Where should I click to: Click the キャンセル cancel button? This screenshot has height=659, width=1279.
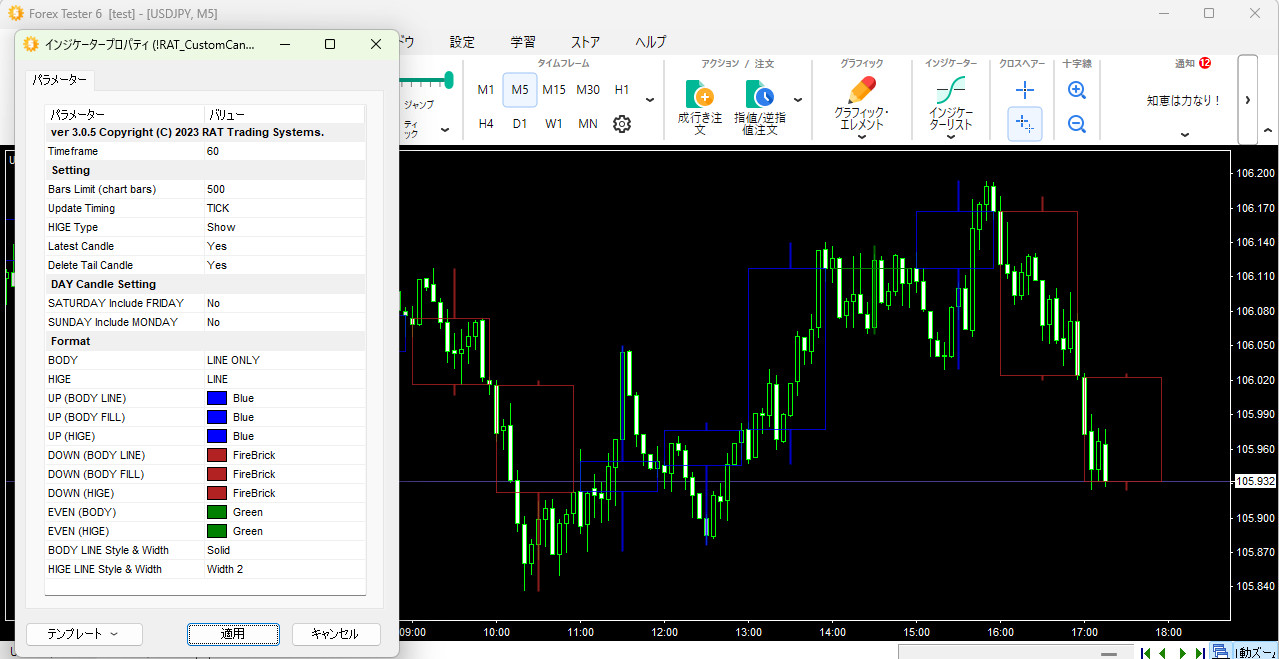coord(335,634)
